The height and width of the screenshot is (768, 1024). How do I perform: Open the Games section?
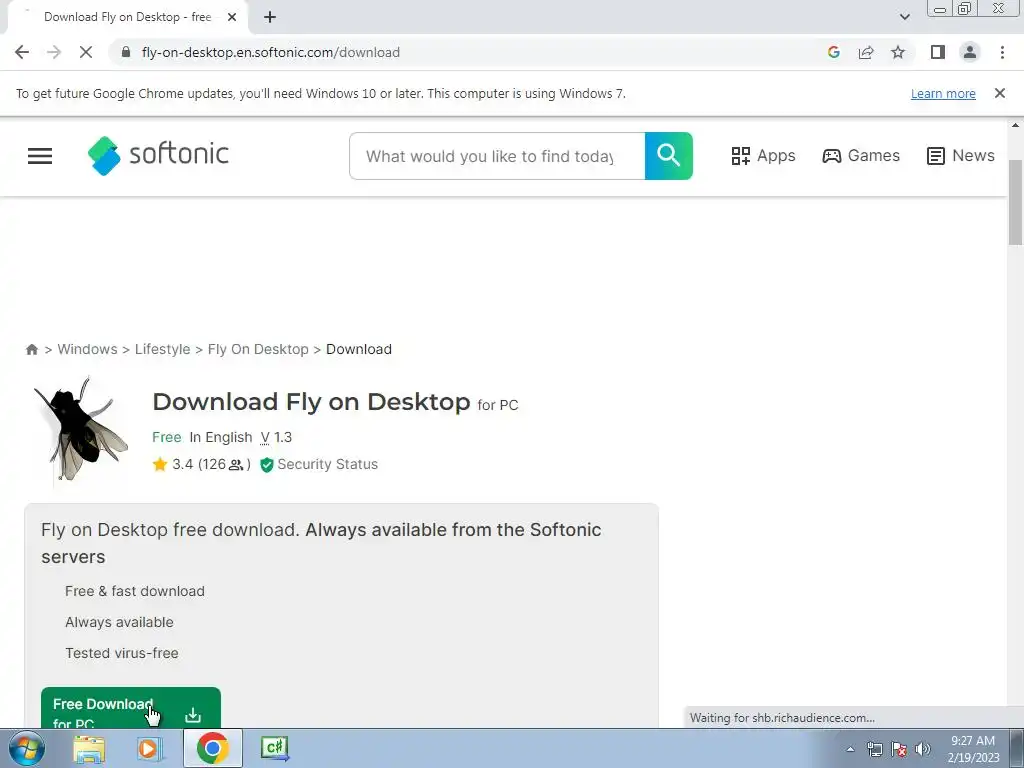[861, 155]
